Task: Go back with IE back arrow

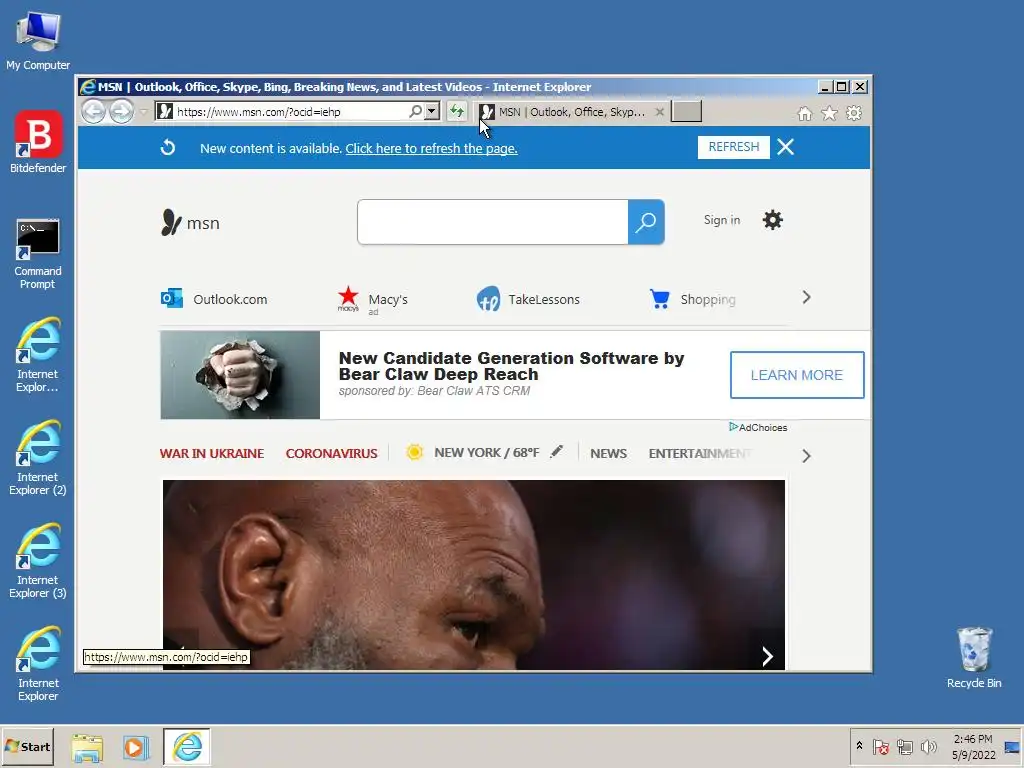Action: 93,112
